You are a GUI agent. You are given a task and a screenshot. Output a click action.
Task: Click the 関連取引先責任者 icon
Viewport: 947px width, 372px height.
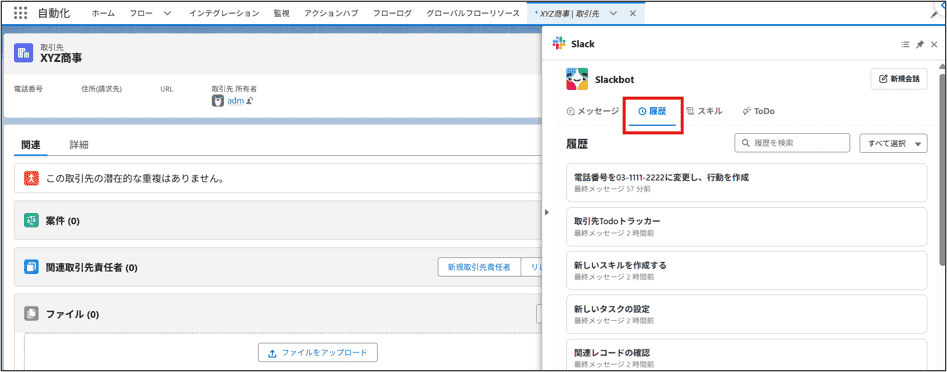pos(31,267)
